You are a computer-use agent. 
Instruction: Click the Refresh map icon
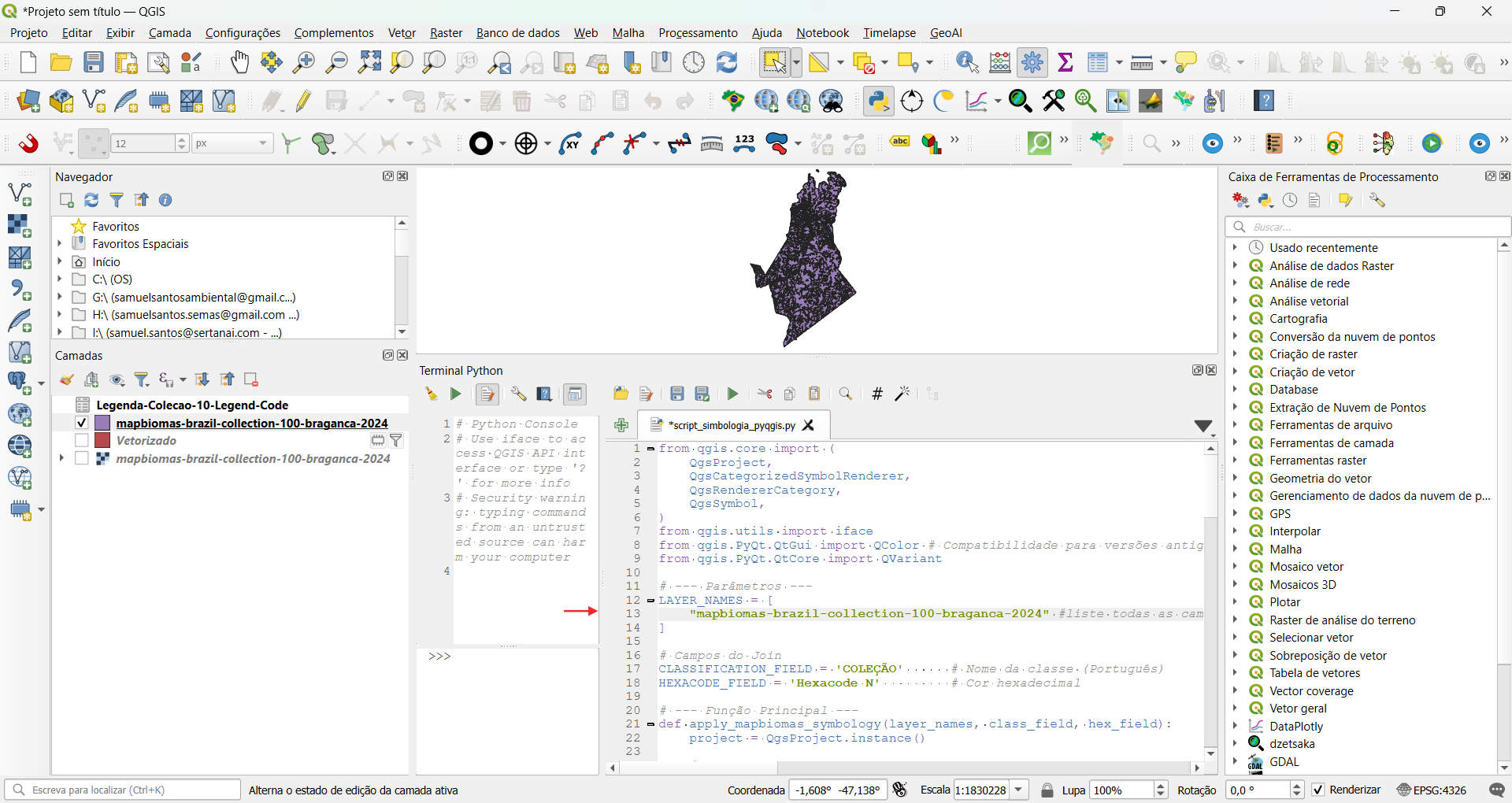pos(727,62)
